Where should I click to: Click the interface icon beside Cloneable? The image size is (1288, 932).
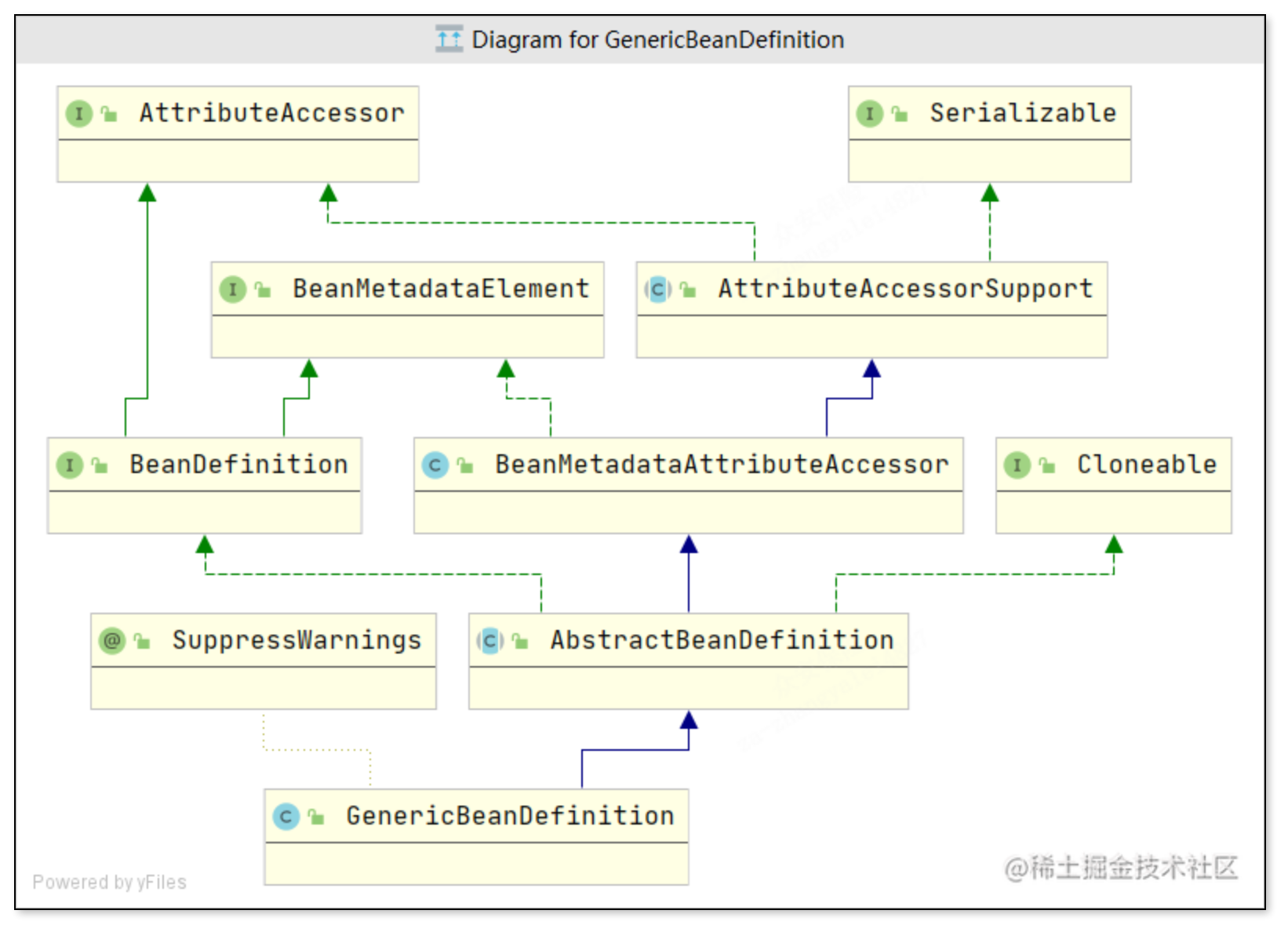pos(1017,465)
